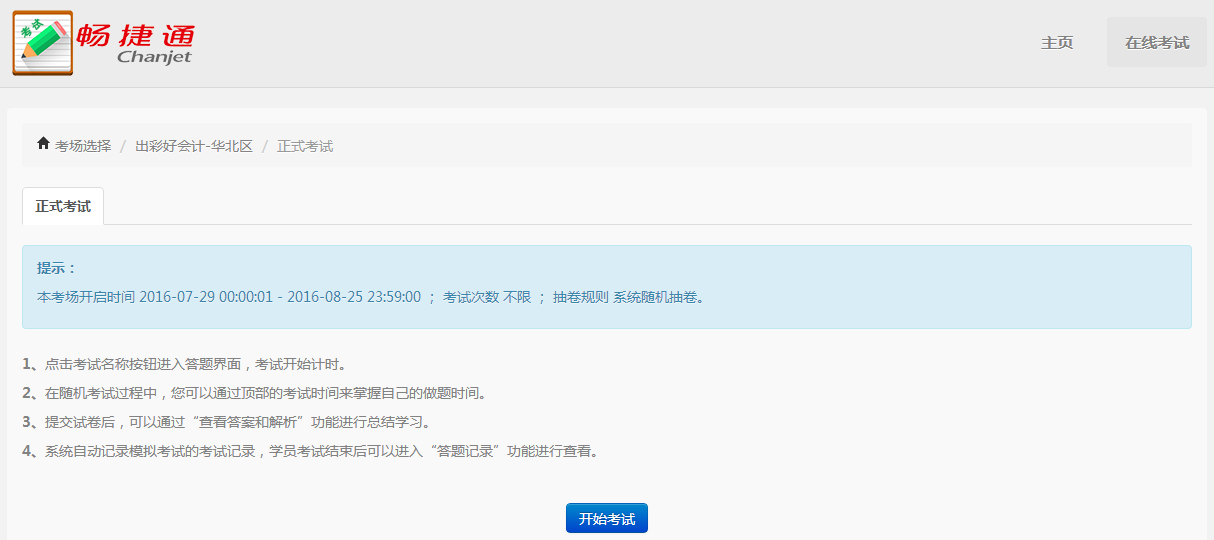Switch to the 正式考试 tab
The width and height of the screenshot is (1214, 540).
tap(63, 206)
